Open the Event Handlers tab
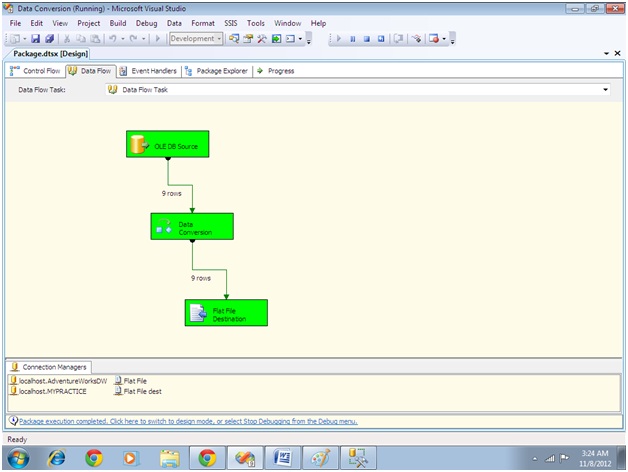The width and height of the screenshot is (628, 472). click(148, 71)
